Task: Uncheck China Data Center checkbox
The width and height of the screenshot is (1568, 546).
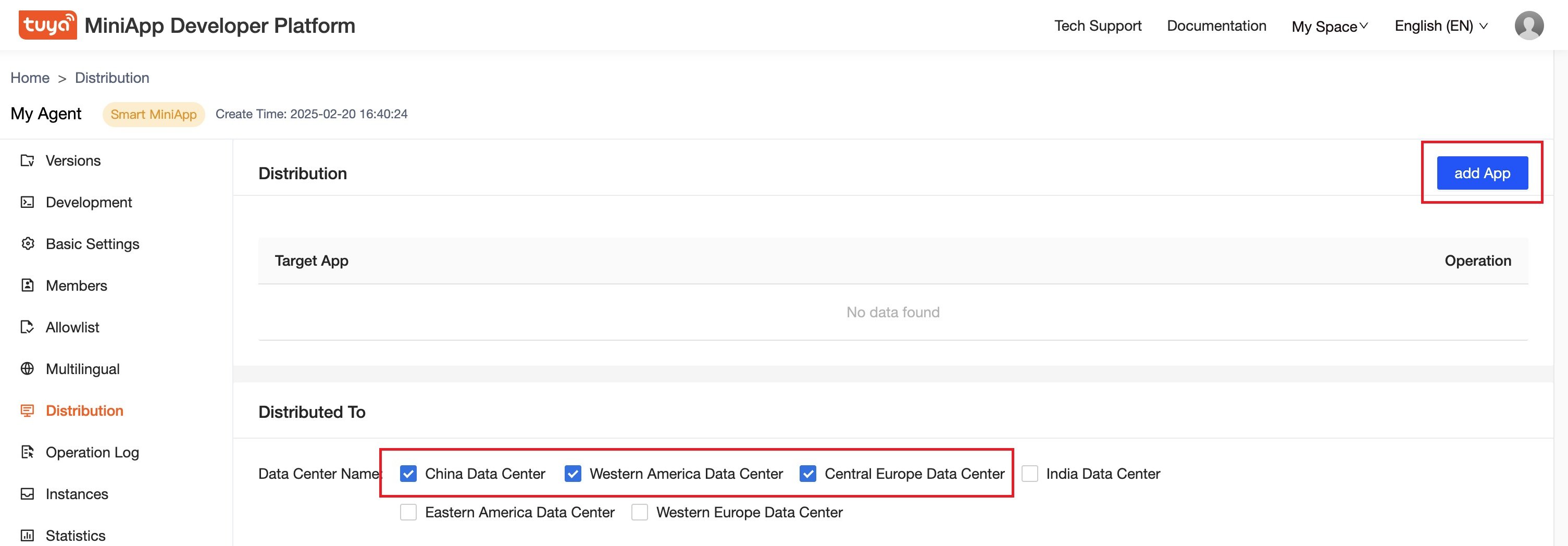Action: [x=408, y=474]
